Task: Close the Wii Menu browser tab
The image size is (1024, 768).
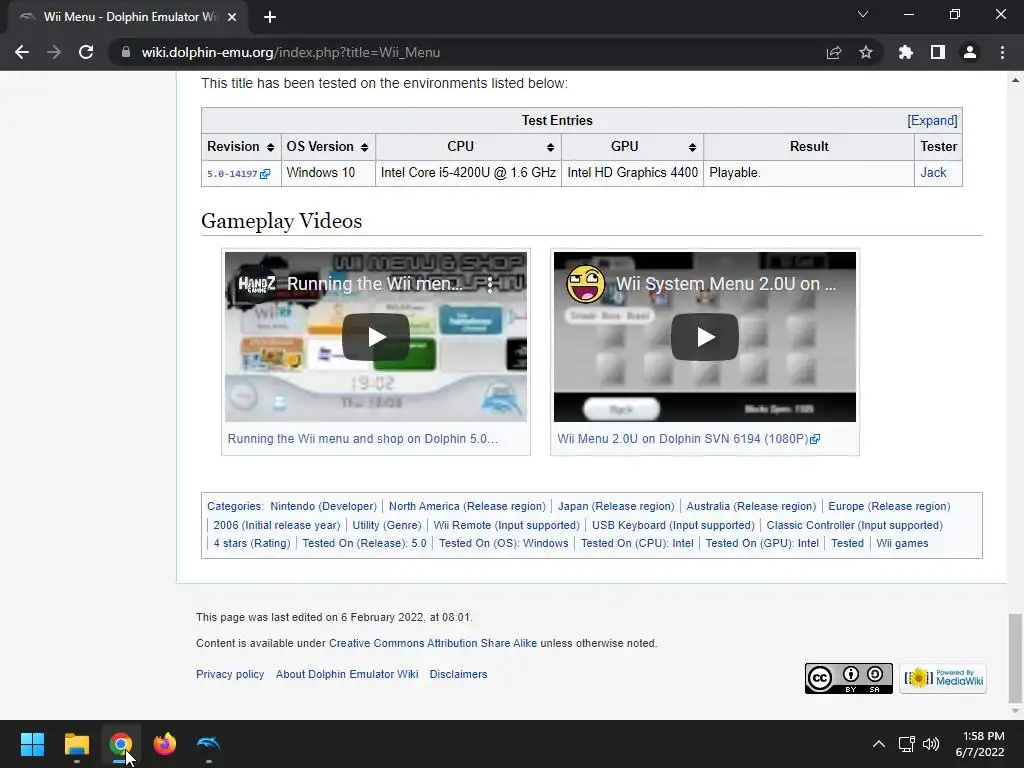Action: click(231, 17)
